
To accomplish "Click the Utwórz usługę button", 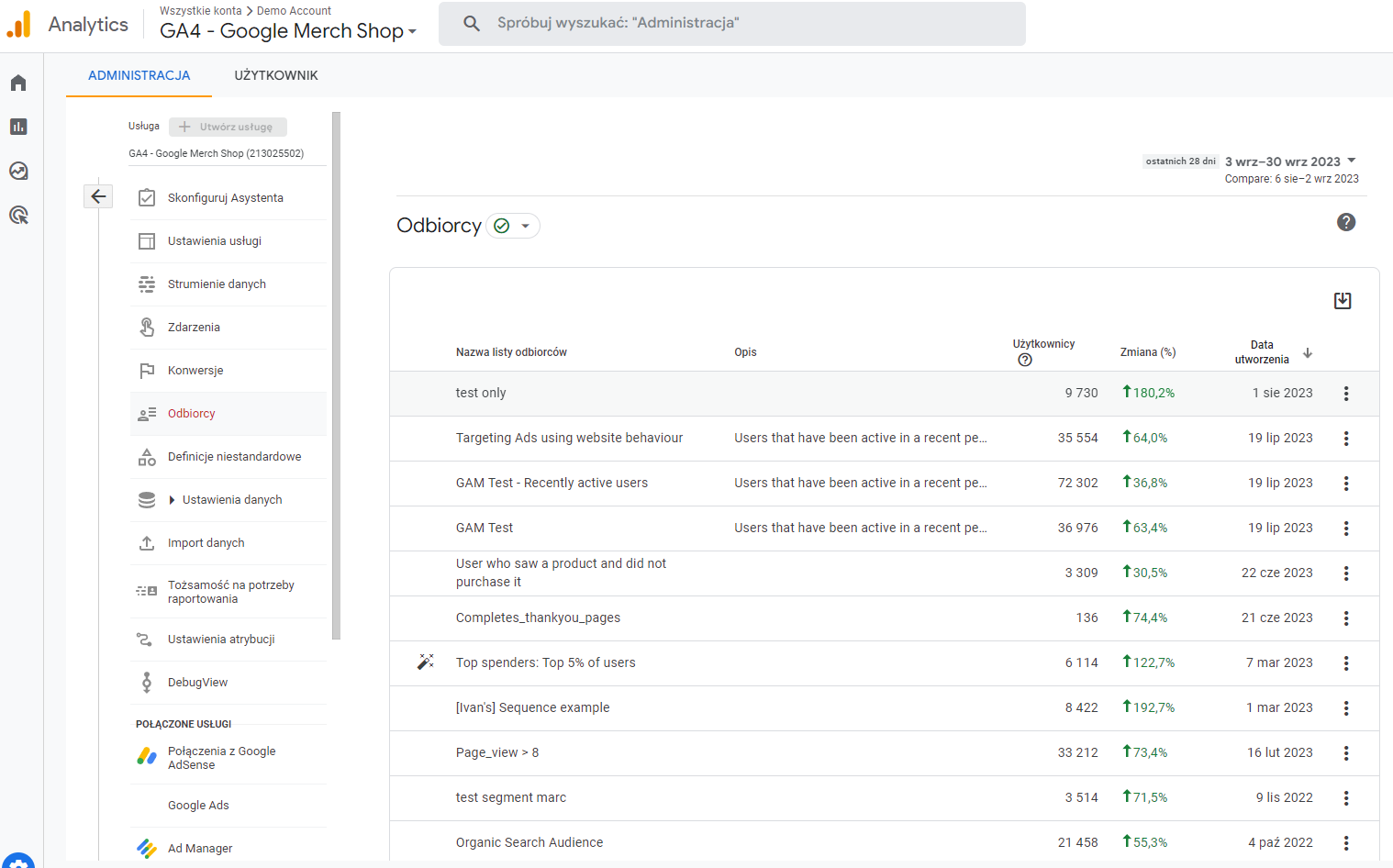I will coord(228,127).
